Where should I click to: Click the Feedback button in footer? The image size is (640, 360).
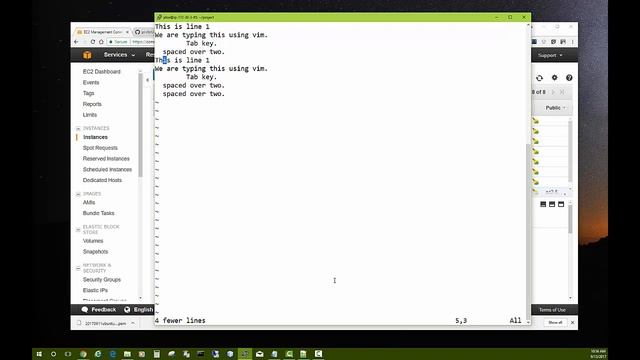pos(99,309)
